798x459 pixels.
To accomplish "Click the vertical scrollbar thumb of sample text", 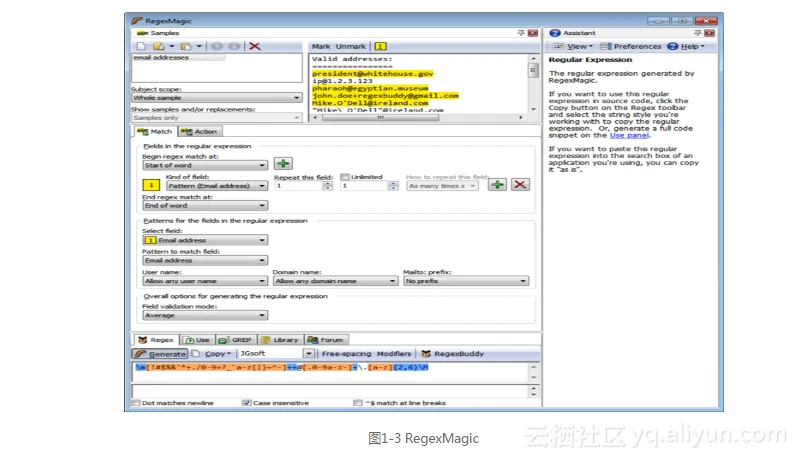I will click(533, 70).
